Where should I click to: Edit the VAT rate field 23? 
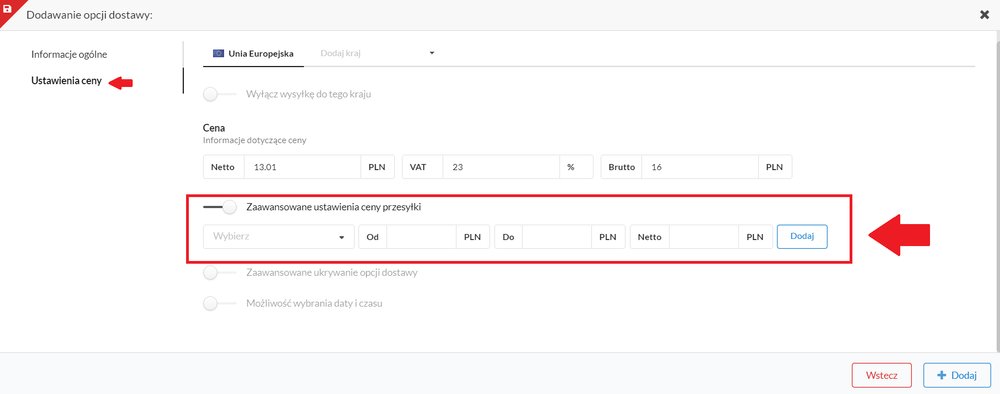pyautogui.click(x=501, y=167)
